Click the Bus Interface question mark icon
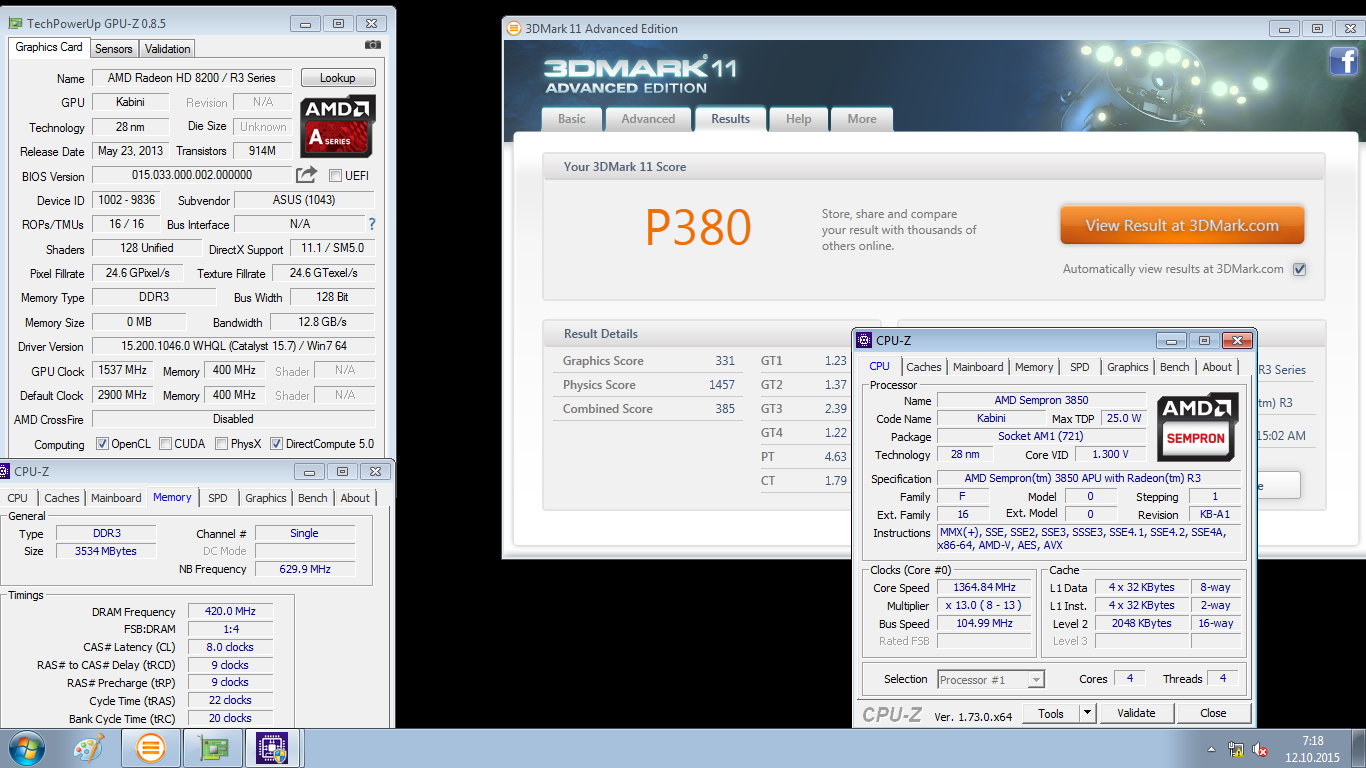1366x768 pixels. (372, 224)
